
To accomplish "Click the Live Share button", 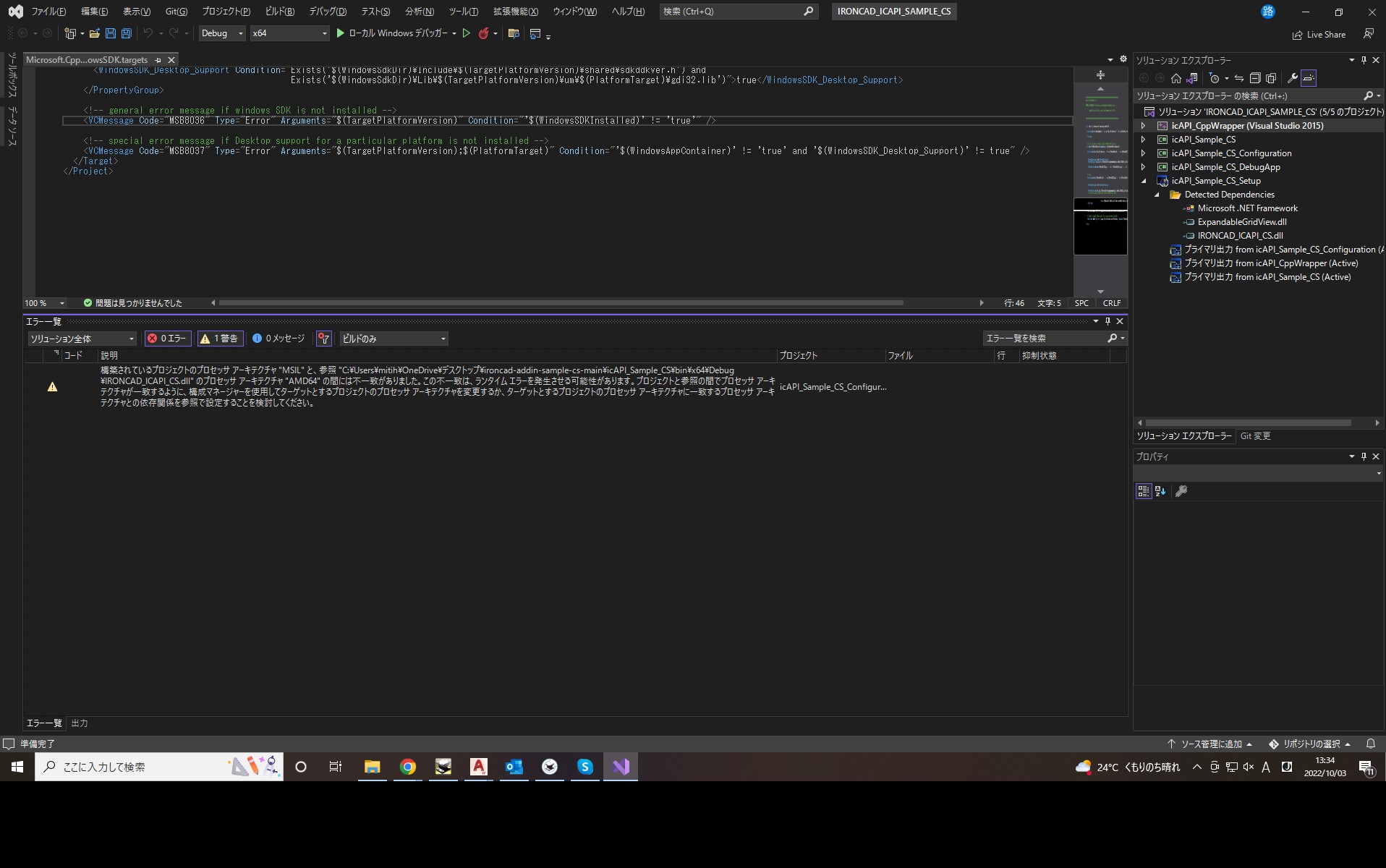I will click(1319, 35).
